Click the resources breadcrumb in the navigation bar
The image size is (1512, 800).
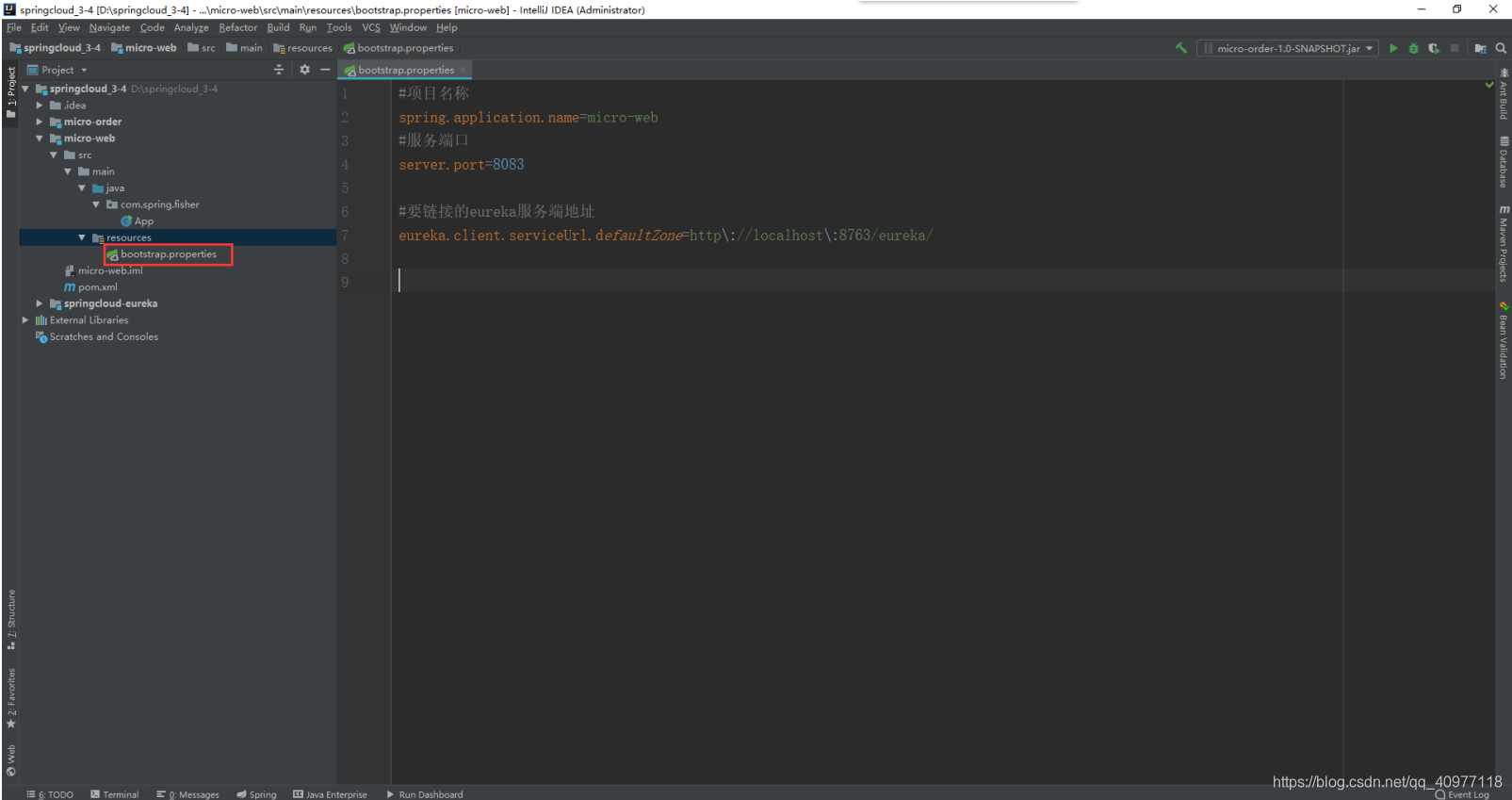click(302, 48)
